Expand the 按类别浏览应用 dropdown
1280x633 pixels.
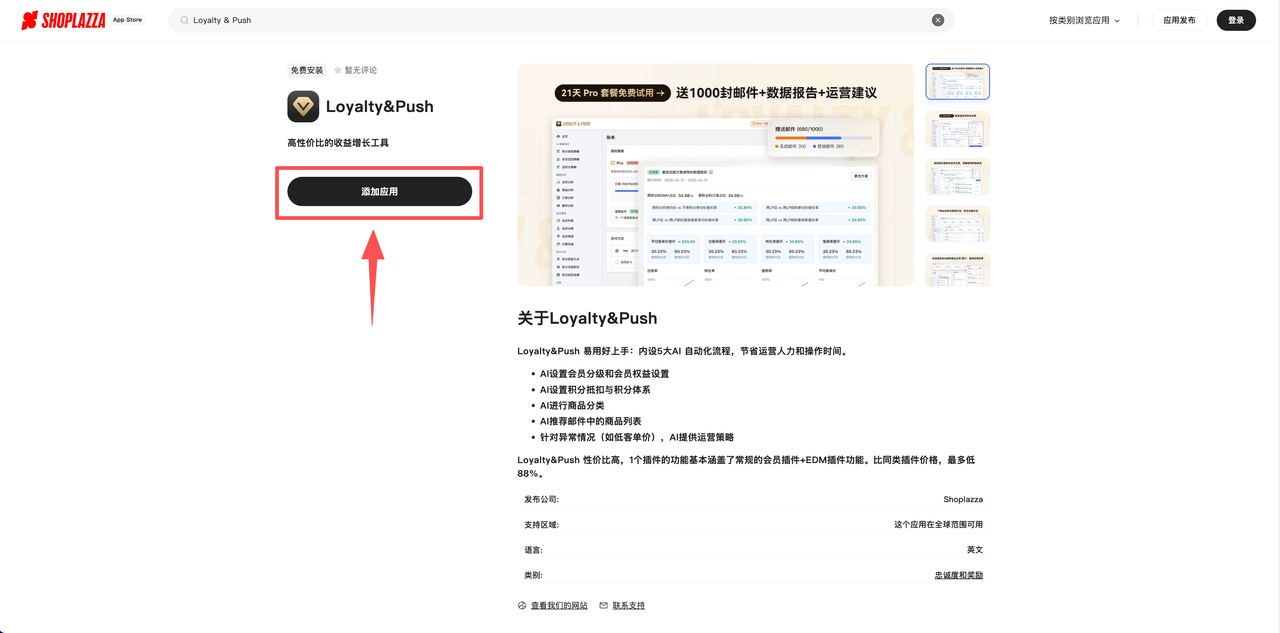tap(1085, 20)
